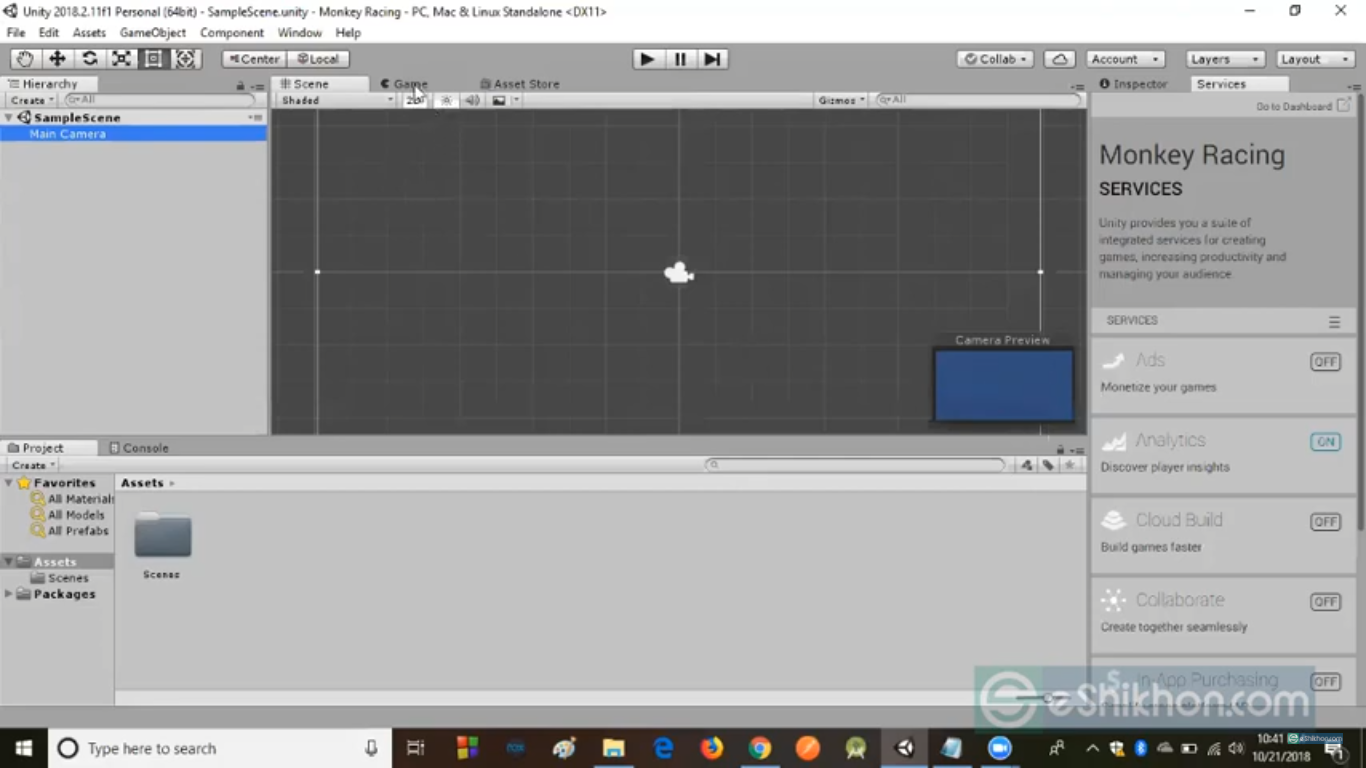Select the Hand tool in toolbar
This screenshot has width=1366, height=768.
coord(25,59)
